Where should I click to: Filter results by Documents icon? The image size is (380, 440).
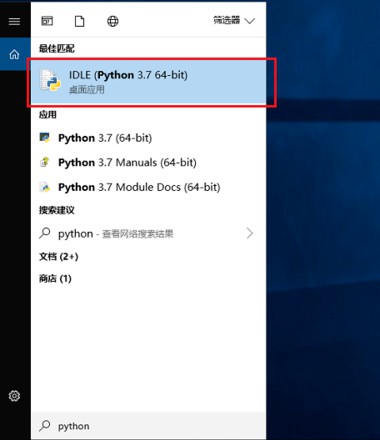click(79, 21)
